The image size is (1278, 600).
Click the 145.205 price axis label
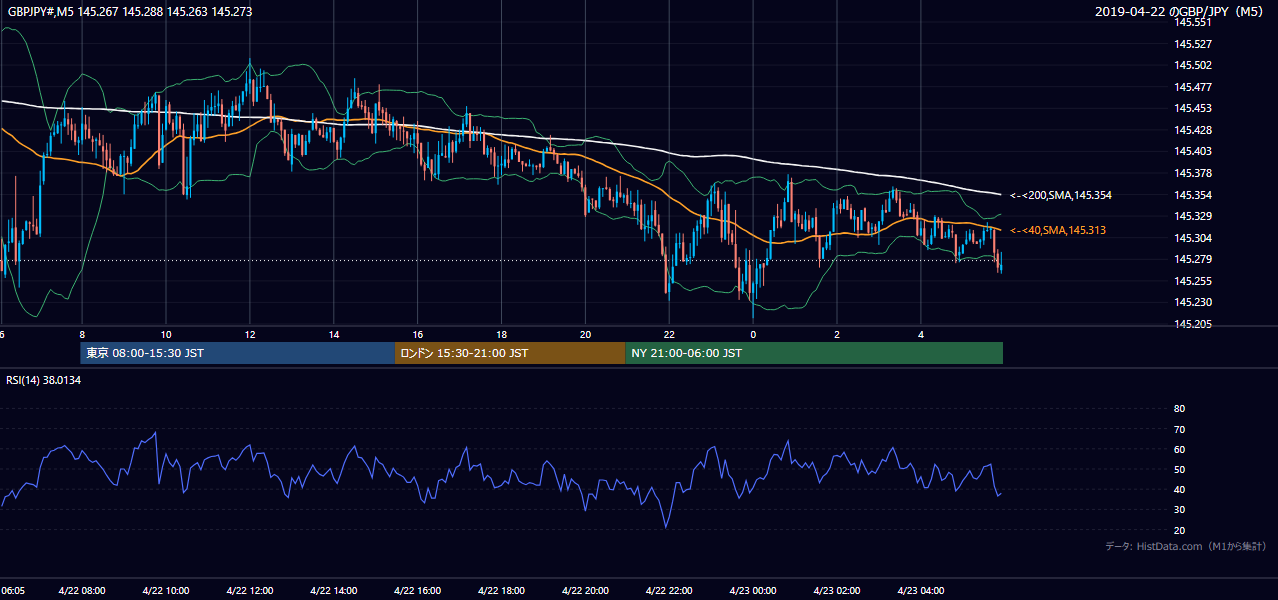(1192, 324)
